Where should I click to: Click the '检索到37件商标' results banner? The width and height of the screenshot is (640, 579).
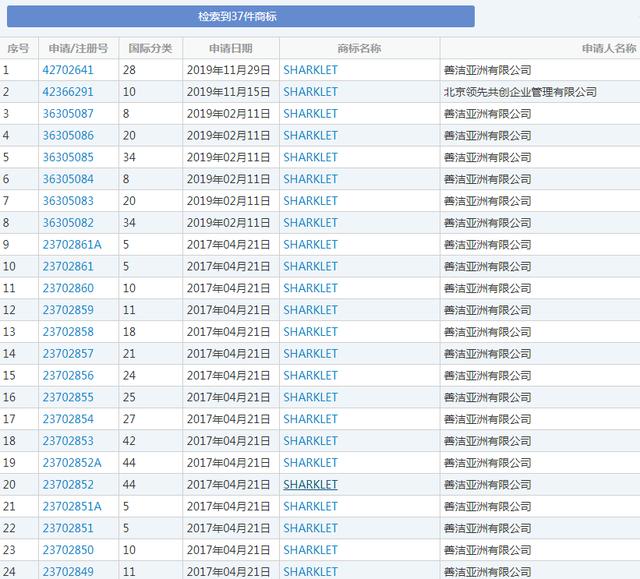coord(237,16)
